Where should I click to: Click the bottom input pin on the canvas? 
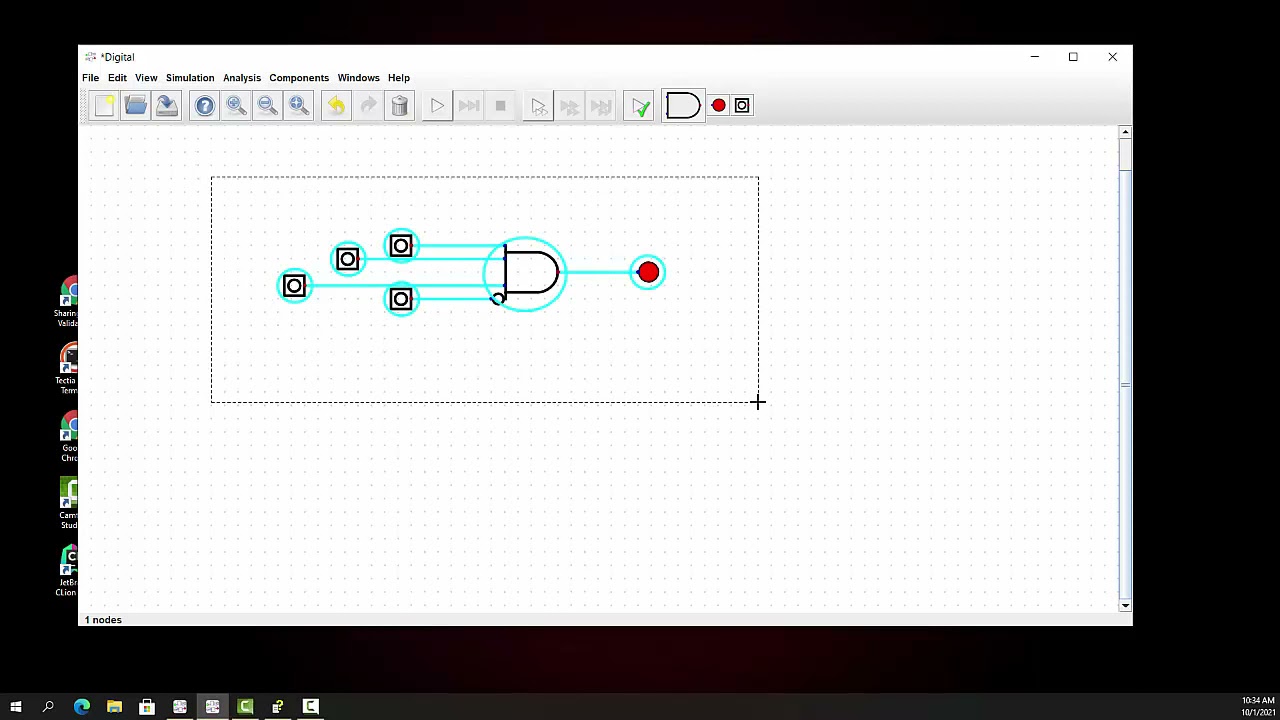pos(401,299)
